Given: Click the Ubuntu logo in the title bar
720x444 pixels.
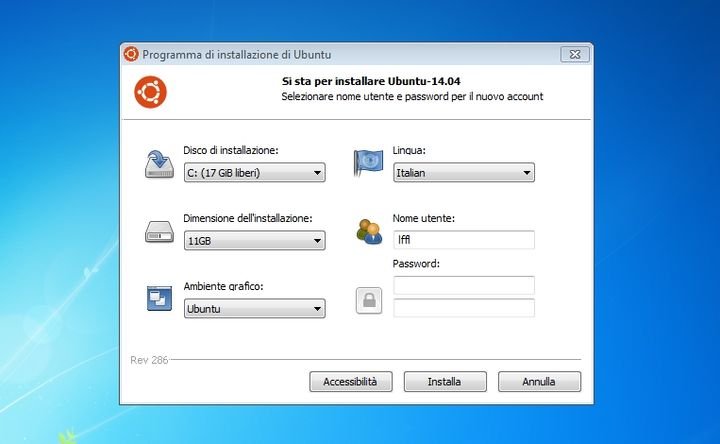Looking at the screenshot, I should coord(131,54).
